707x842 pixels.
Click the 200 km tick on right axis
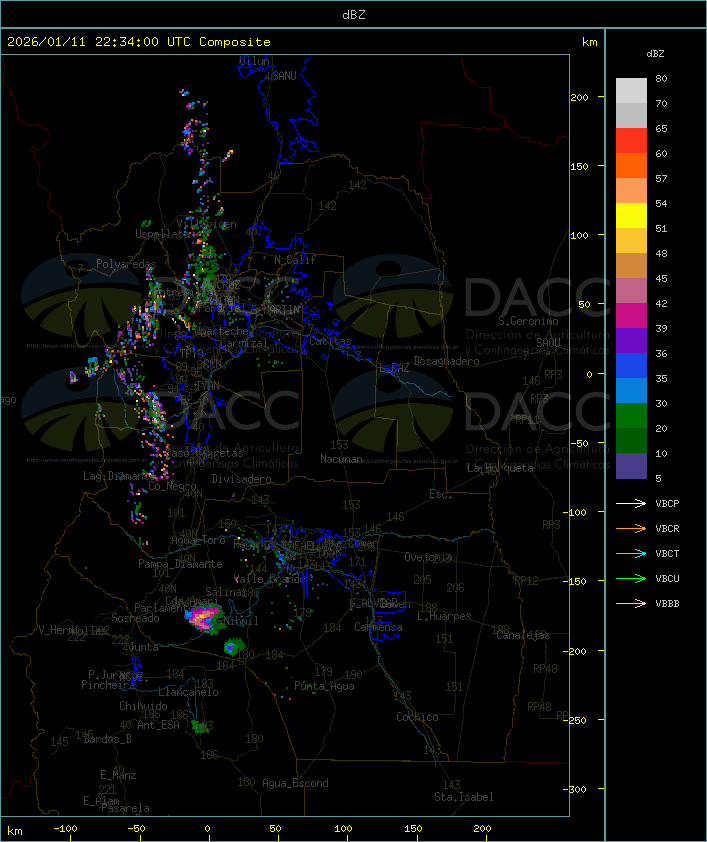coord(579,97)
